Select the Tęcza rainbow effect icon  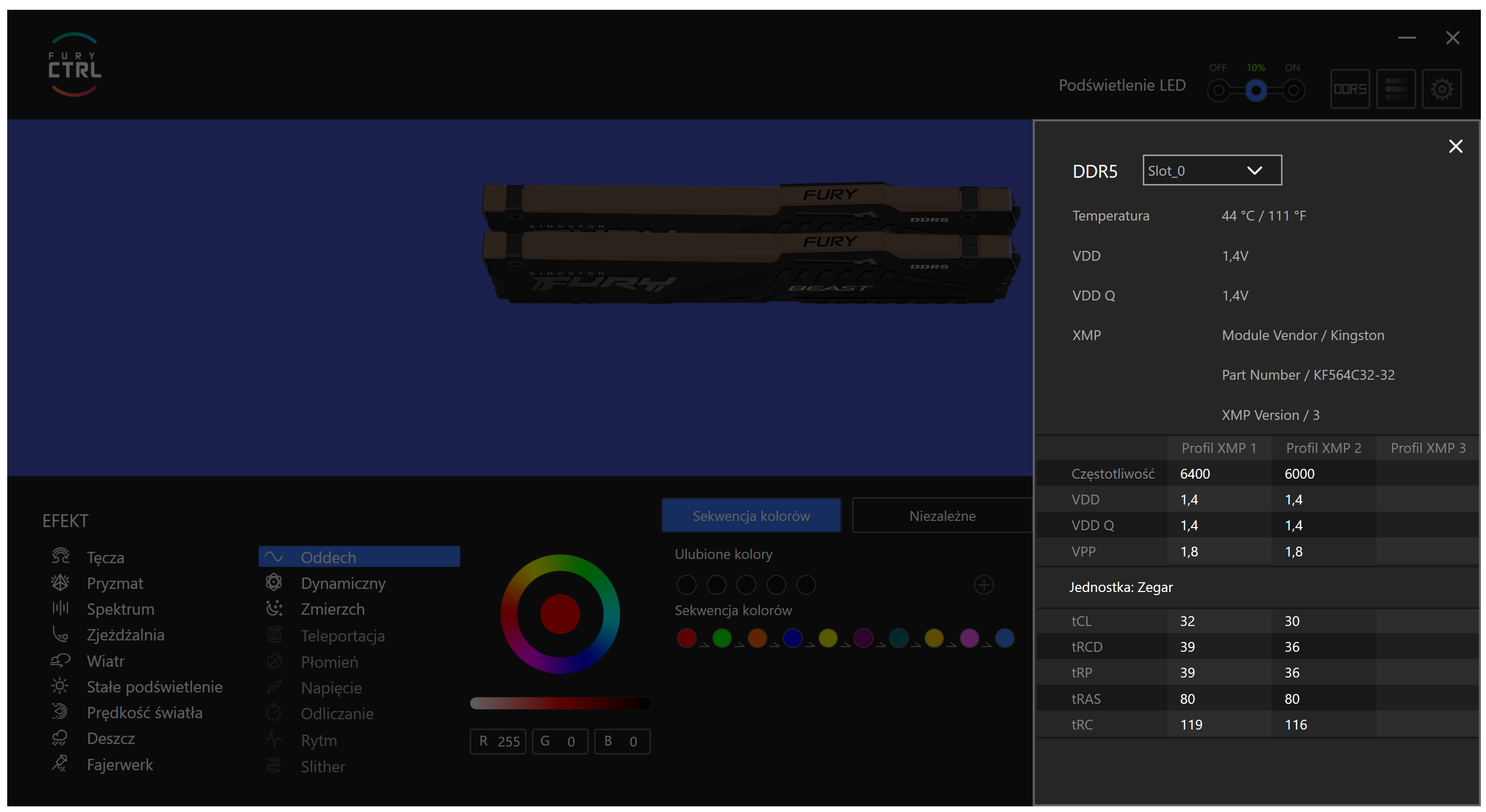point(60,556)
